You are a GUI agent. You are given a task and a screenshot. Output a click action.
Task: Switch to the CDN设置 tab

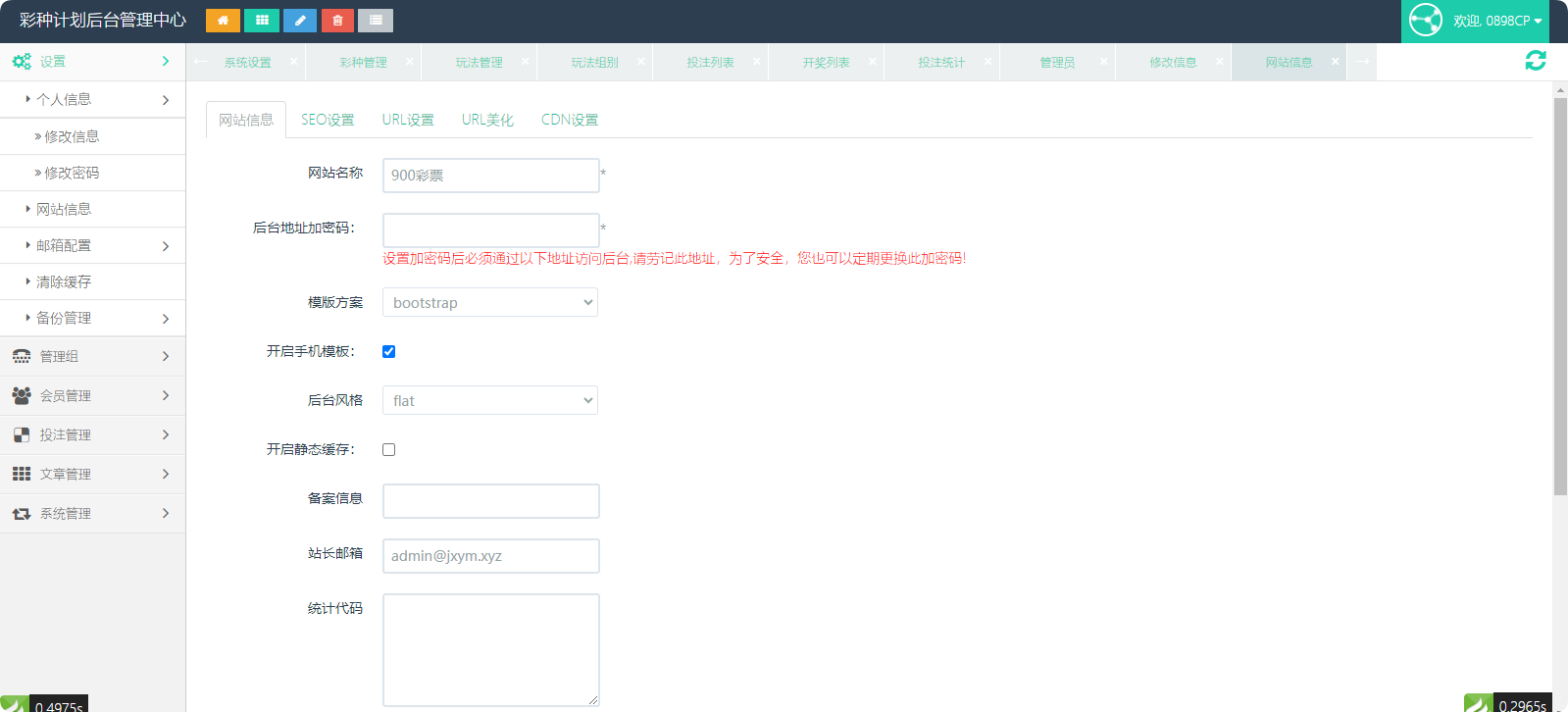[569, 120]
